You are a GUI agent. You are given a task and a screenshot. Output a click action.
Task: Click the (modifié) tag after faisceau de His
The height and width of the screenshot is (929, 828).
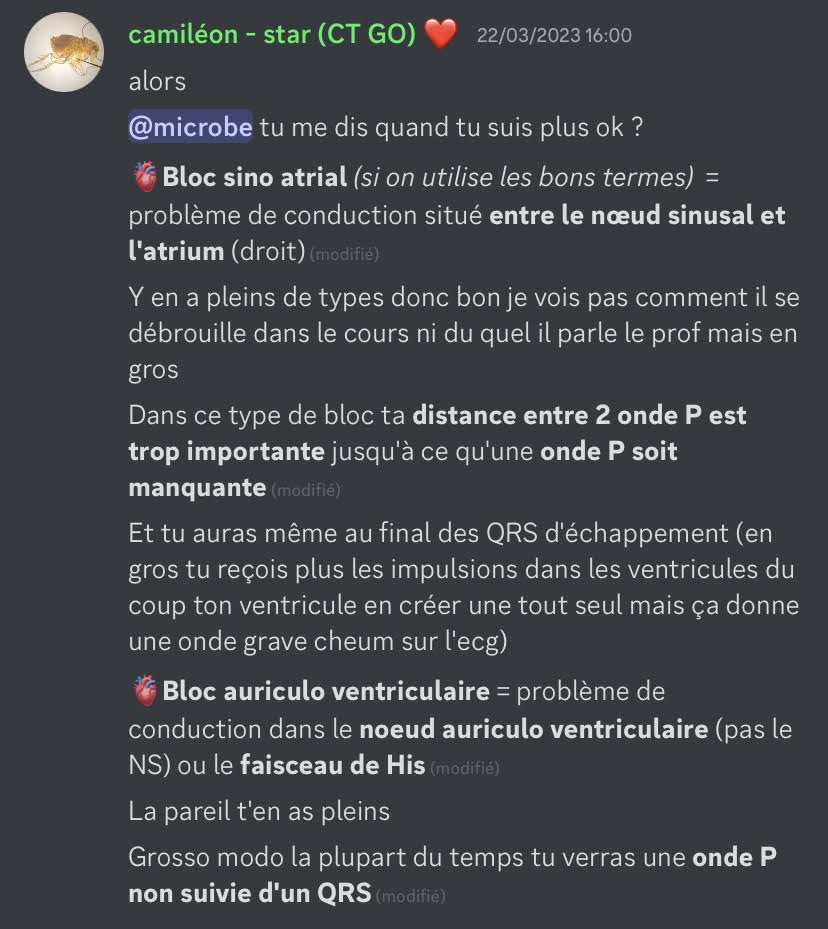[465, 768]
